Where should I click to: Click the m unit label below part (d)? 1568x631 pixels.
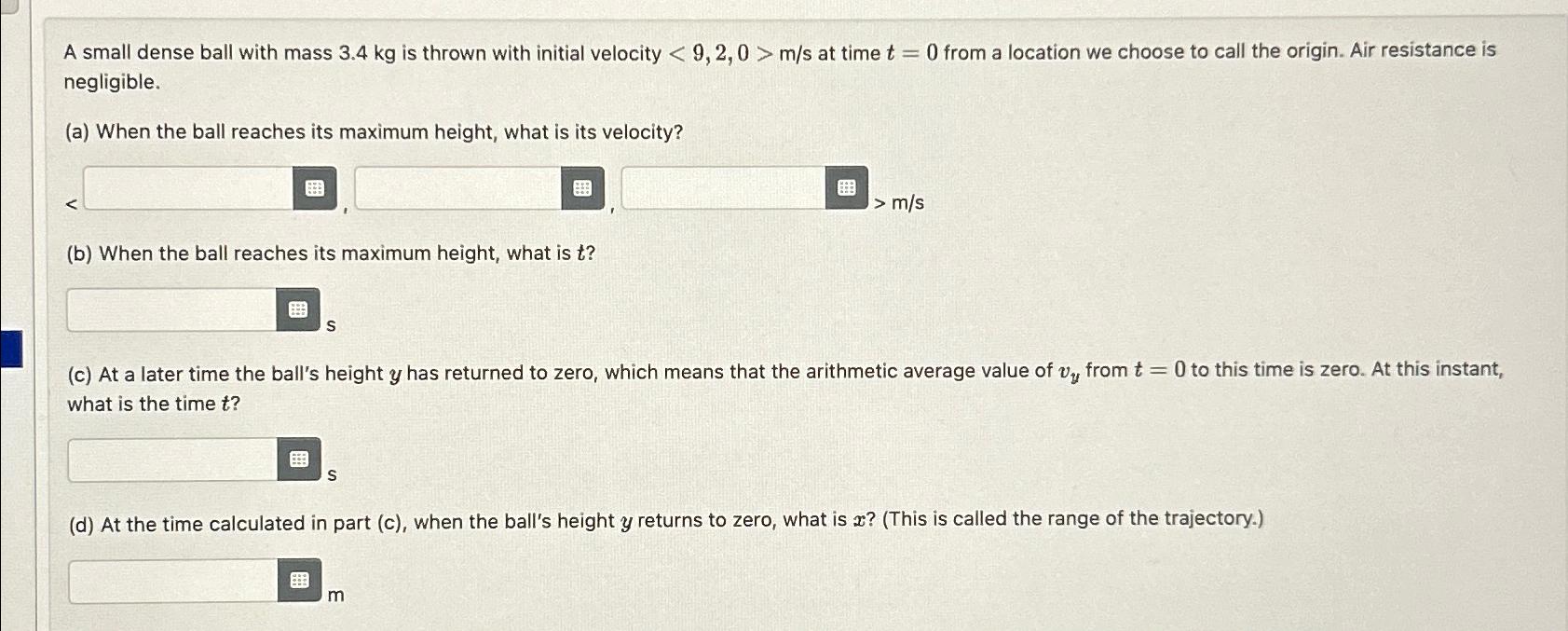coord(335,595)
